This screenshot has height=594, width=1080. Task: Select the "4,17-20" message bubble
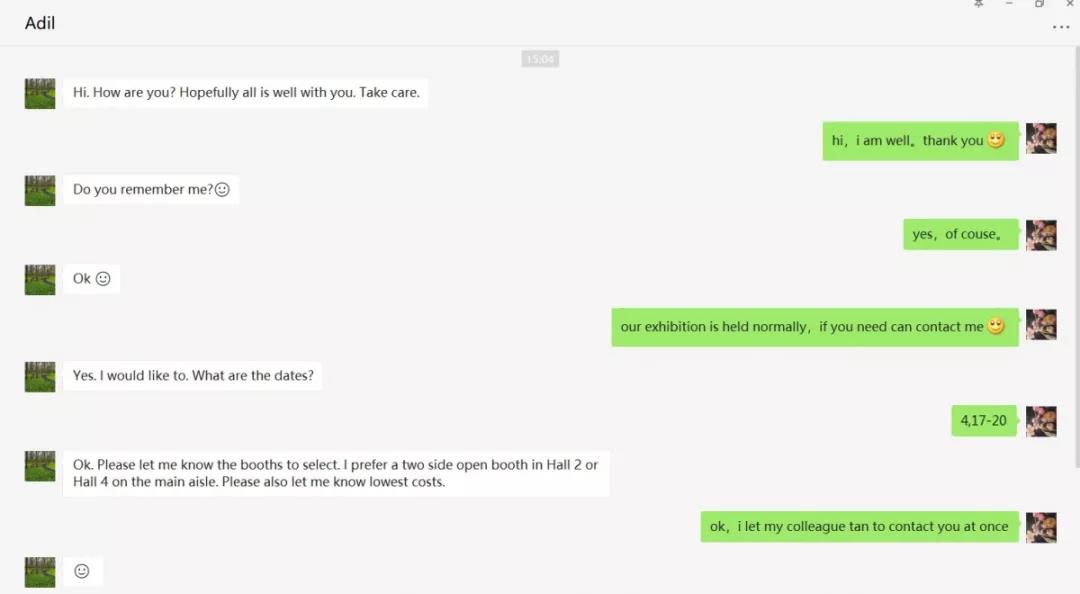click(983, 421)
